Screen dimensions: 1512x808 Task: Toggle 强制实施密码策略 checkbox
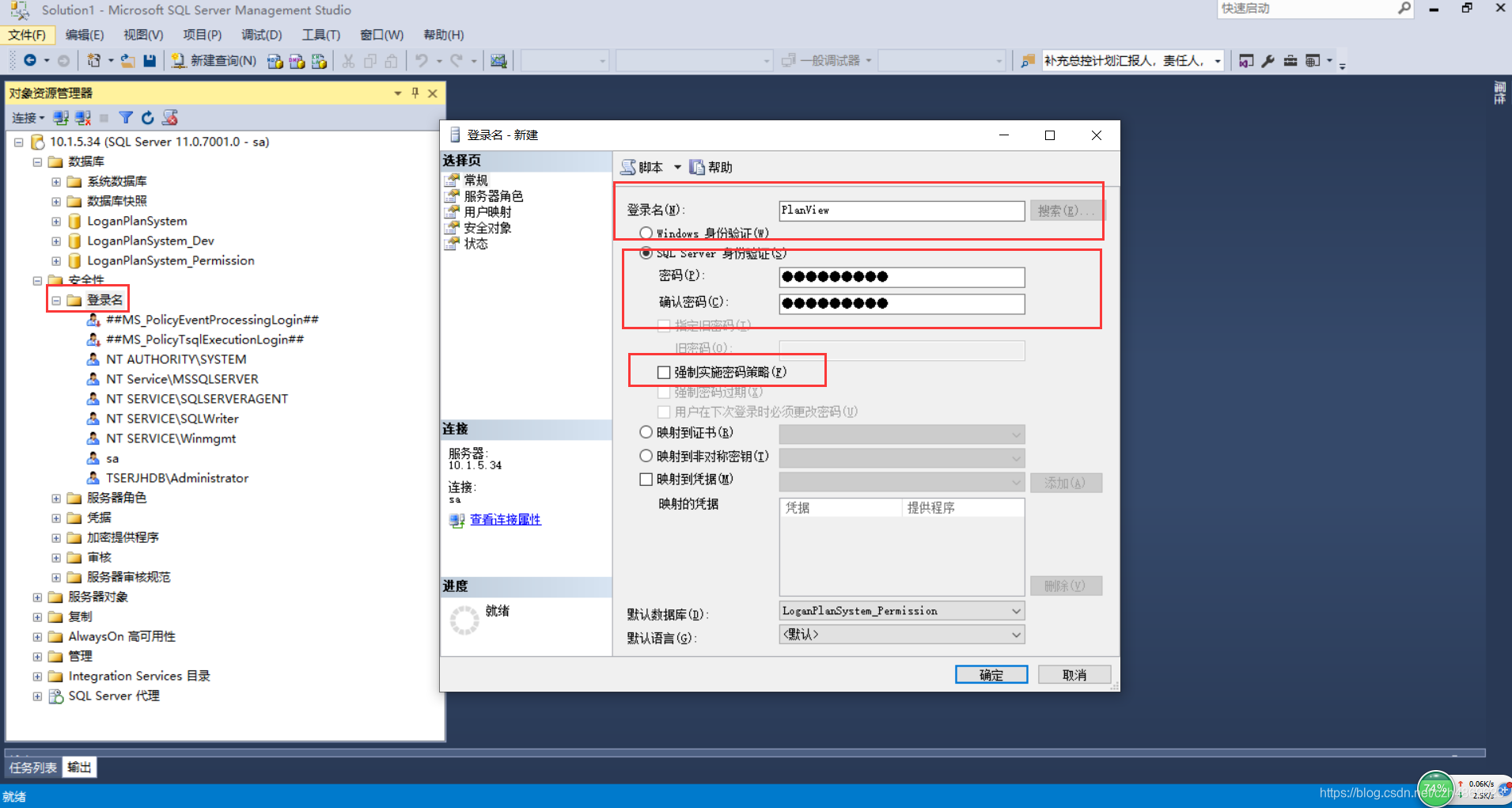point(664,372)
